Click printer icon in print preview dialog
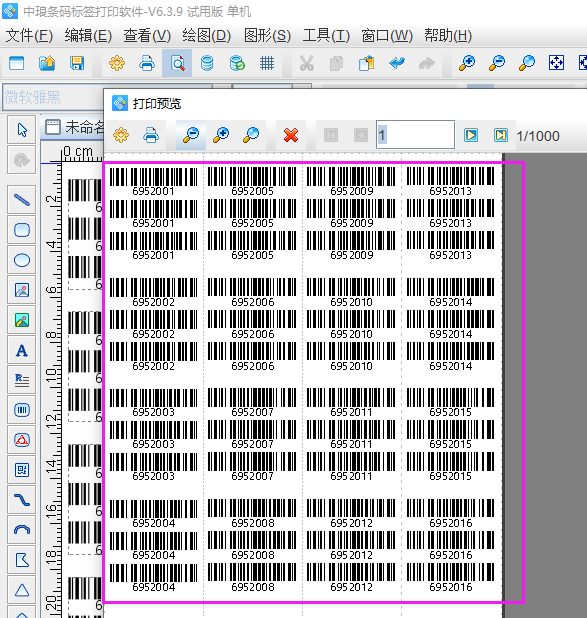Viewport: 587px width, 618px height. click(x=151, y=135)
